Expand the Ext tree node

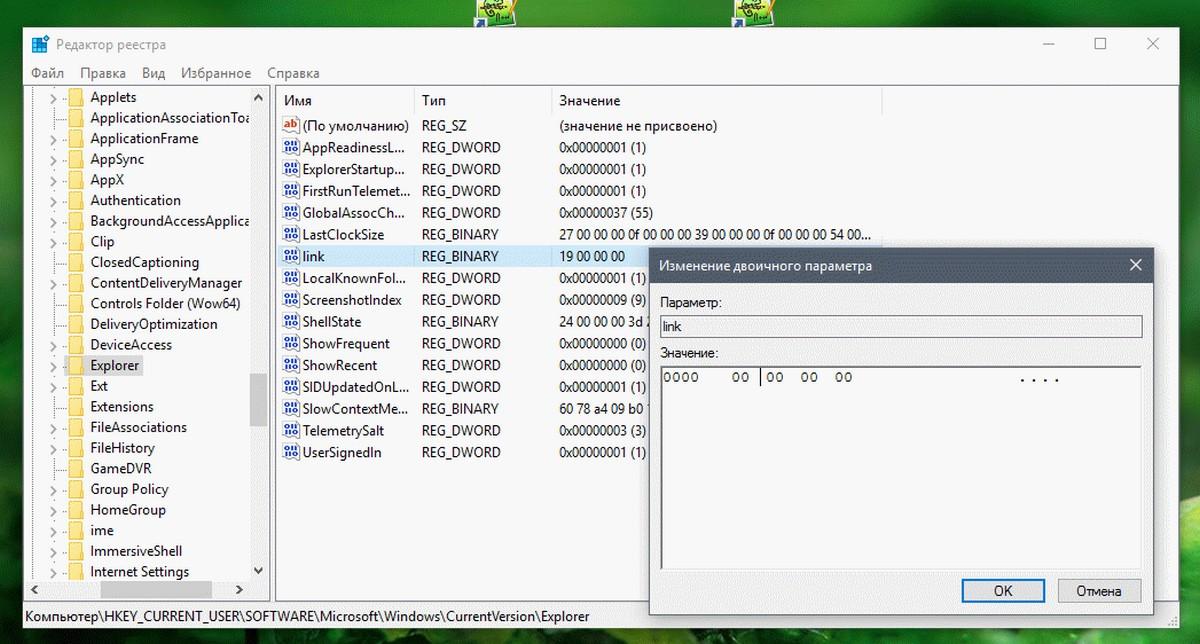(x=53, y=386)
